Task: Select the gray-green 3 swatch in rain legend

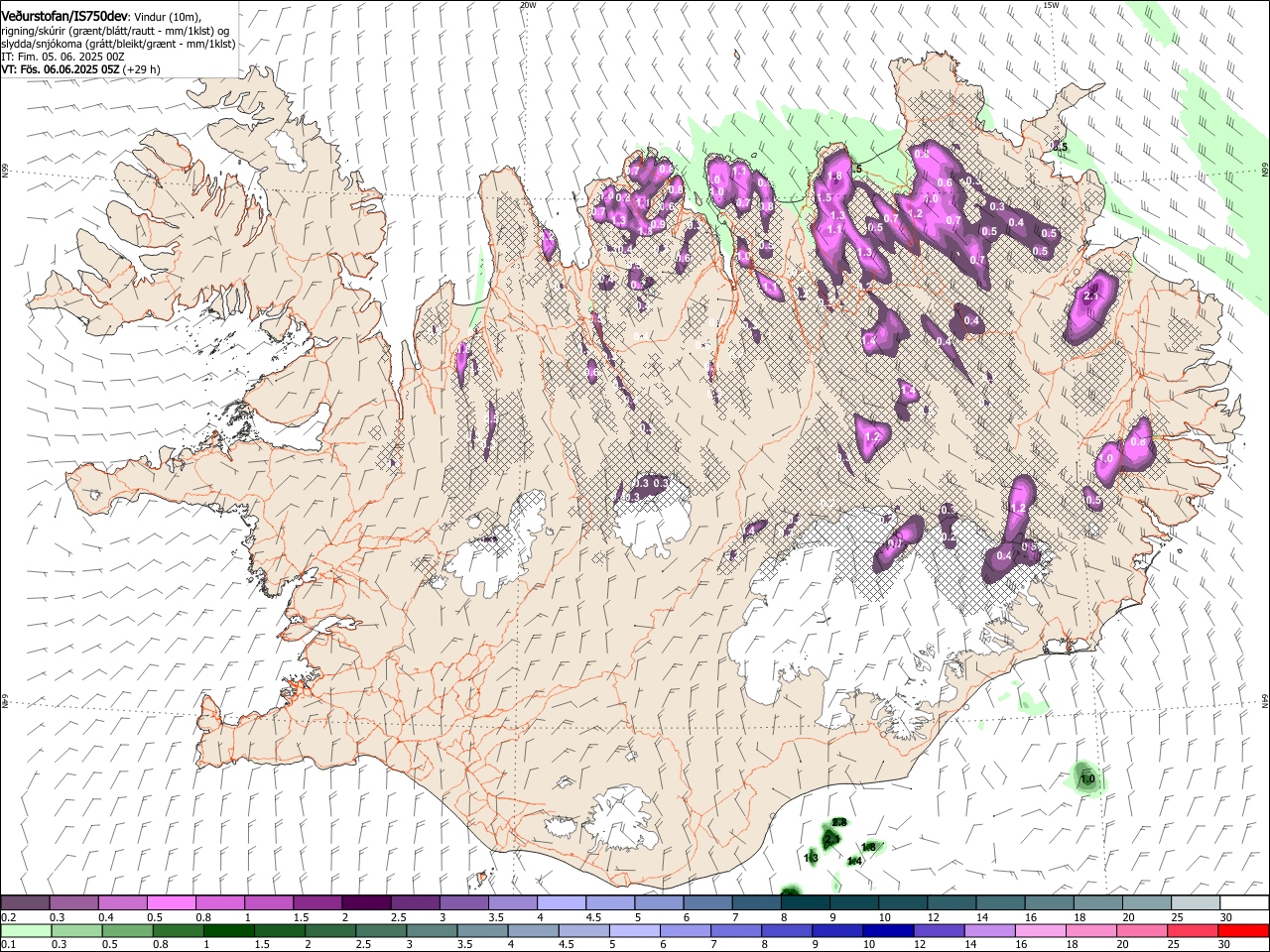Action: coord(432,931)
